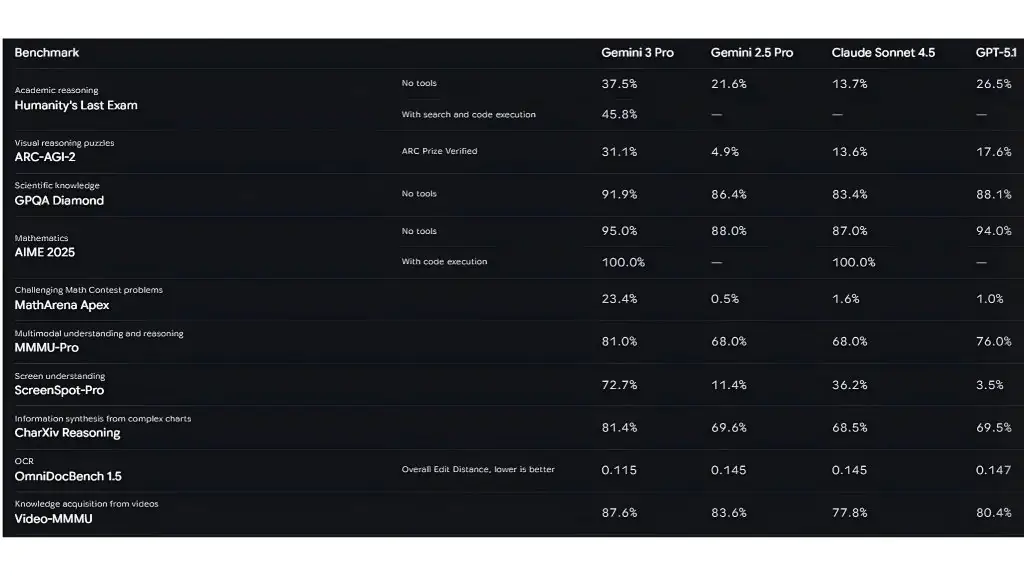Open the Humanity's Last Exam benchmark row
Screen dimensions: 1024x576
76,105
